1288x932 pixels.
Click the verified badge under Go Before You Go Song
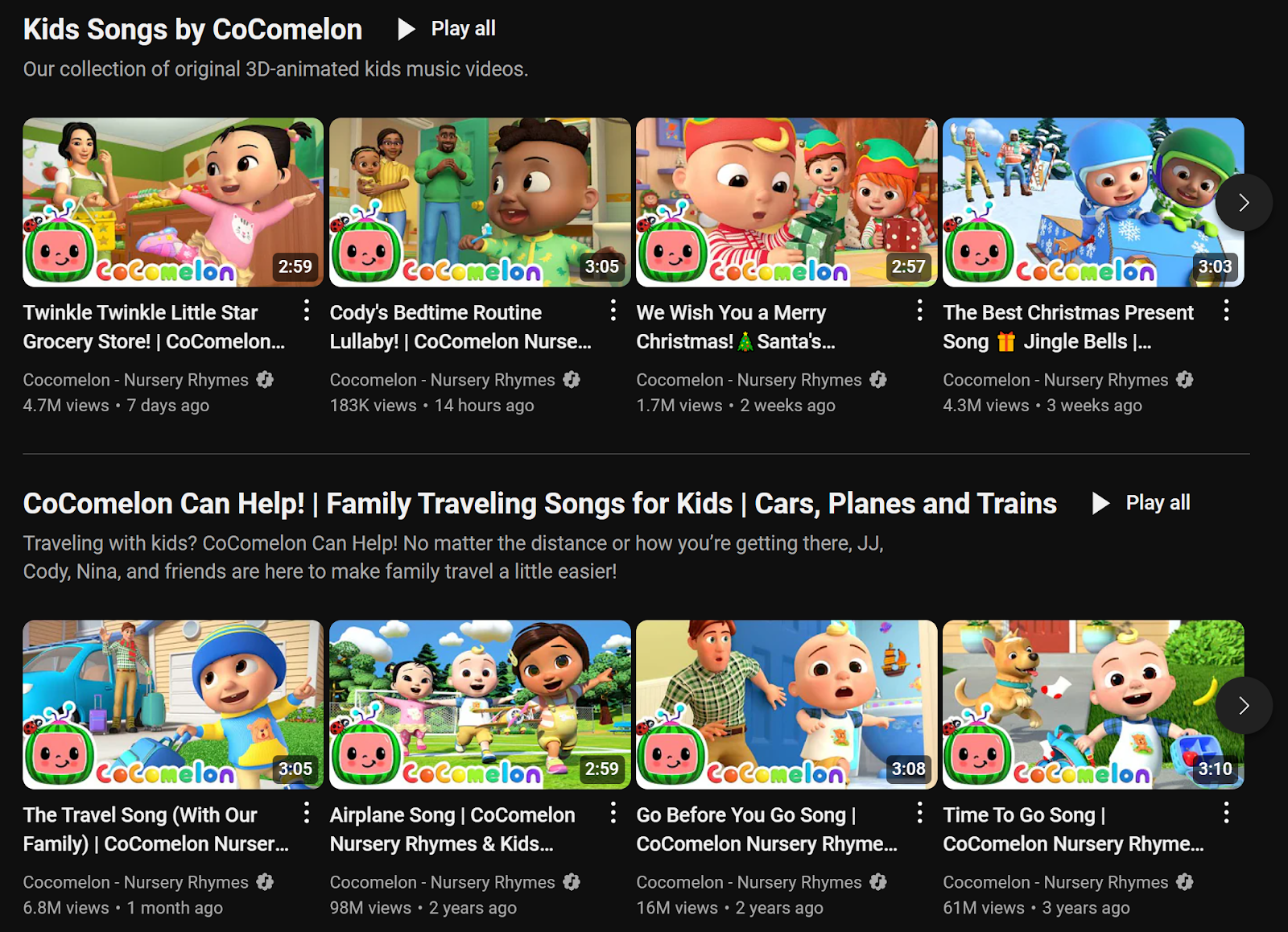(877, 882)
